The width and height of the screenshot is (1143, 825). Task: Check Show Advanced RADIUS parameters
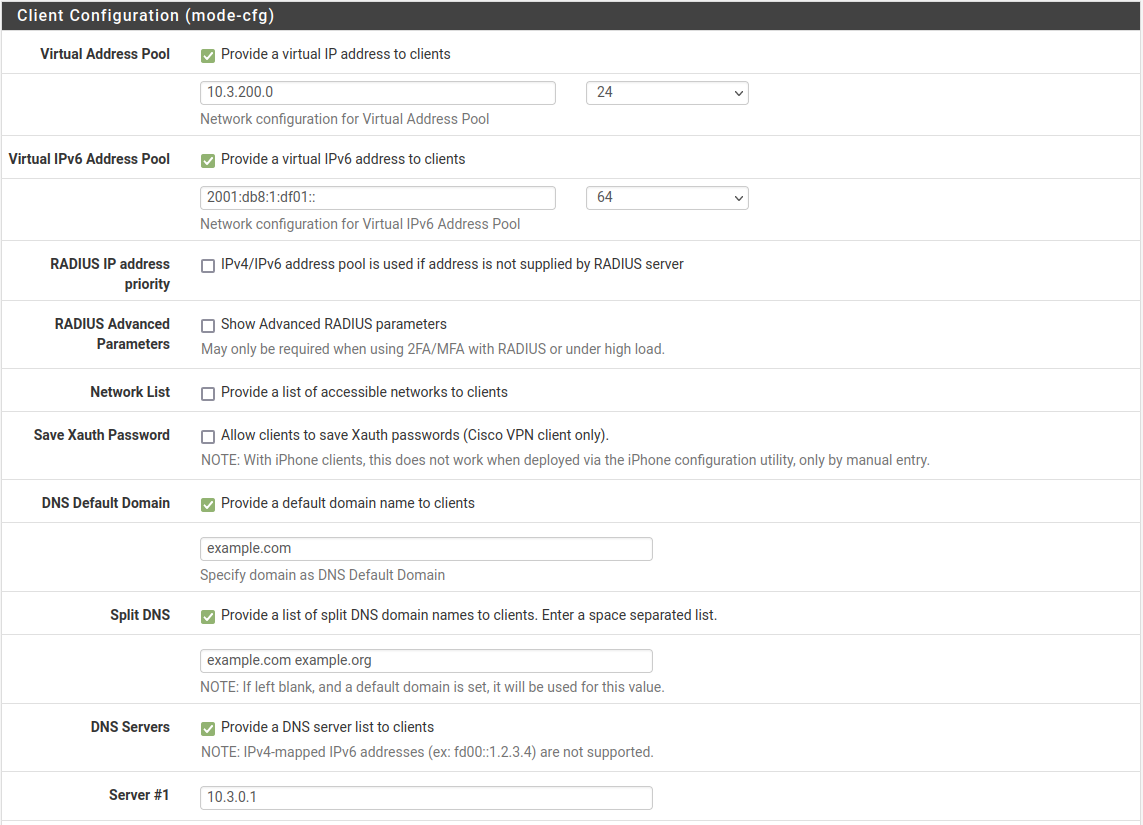[x=208, y=326]
